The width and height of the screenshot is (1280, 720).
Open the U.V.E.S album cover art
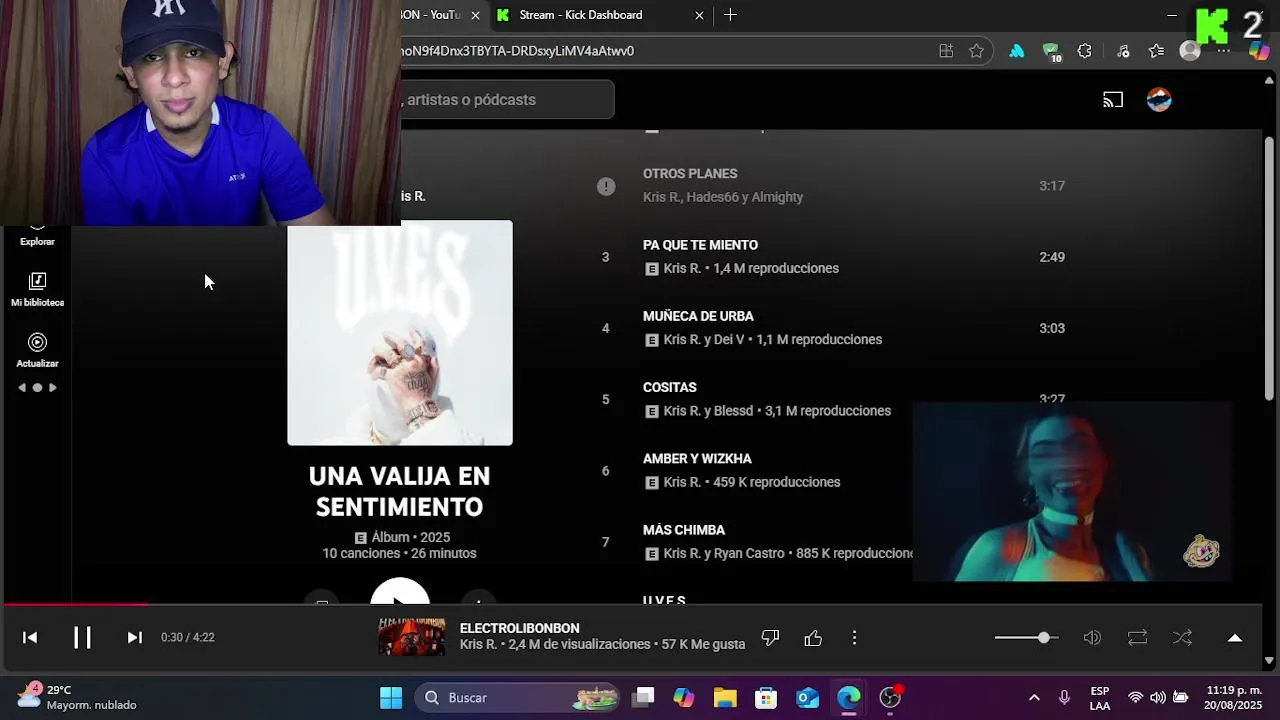coord(400,333)
